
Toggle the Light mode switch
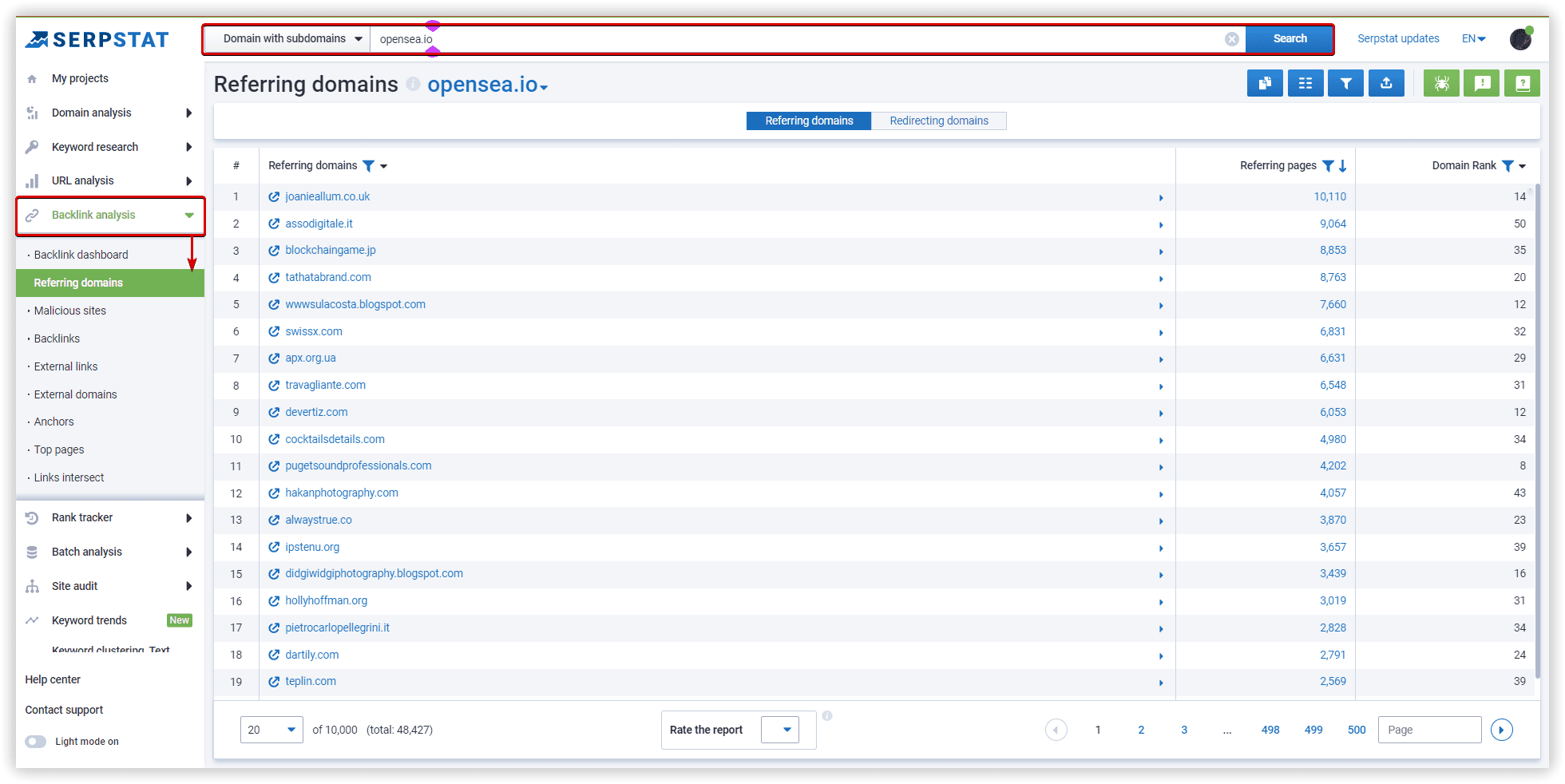coord(36,742)
